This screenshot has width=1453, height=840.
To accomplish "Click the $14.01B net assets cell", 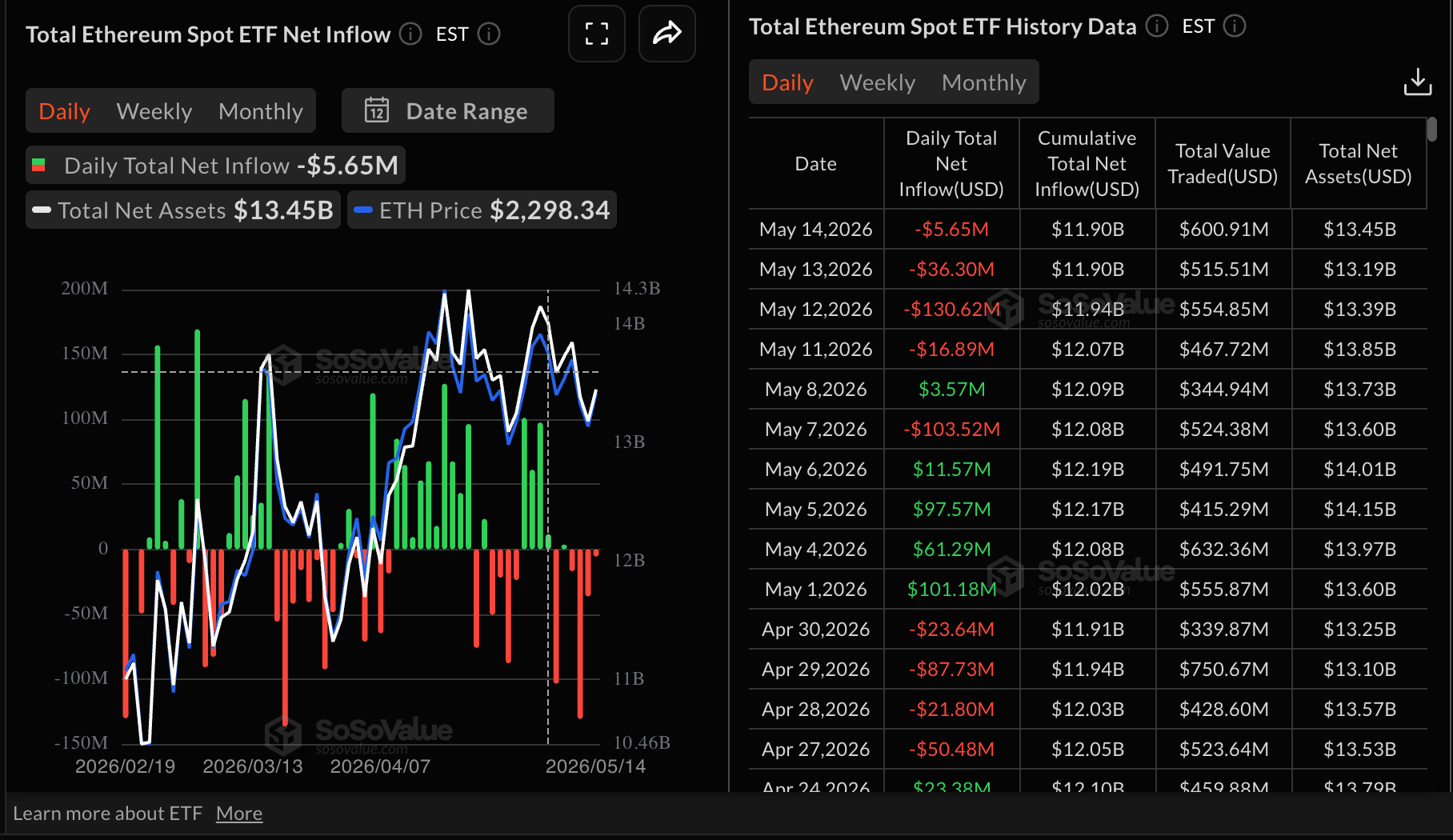I will pyautogui.click(x=1359, y=470).
